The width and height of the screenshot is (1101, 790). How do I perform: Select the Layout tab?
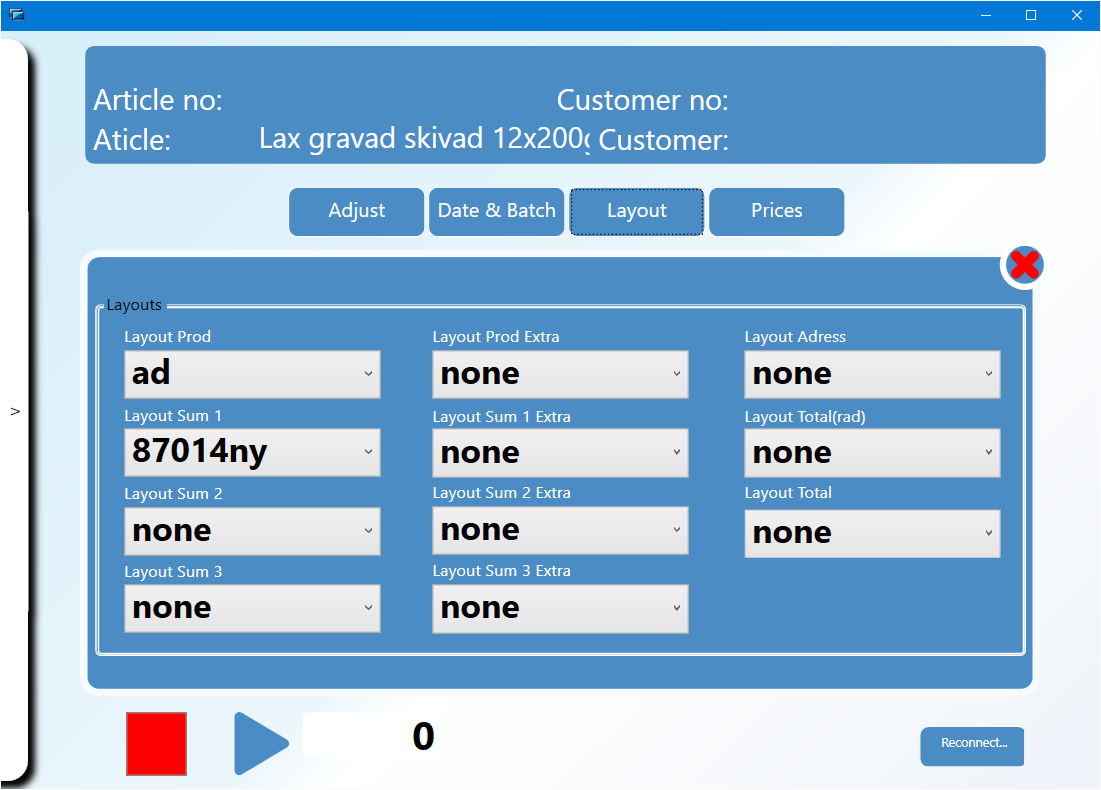pos(637,211)
